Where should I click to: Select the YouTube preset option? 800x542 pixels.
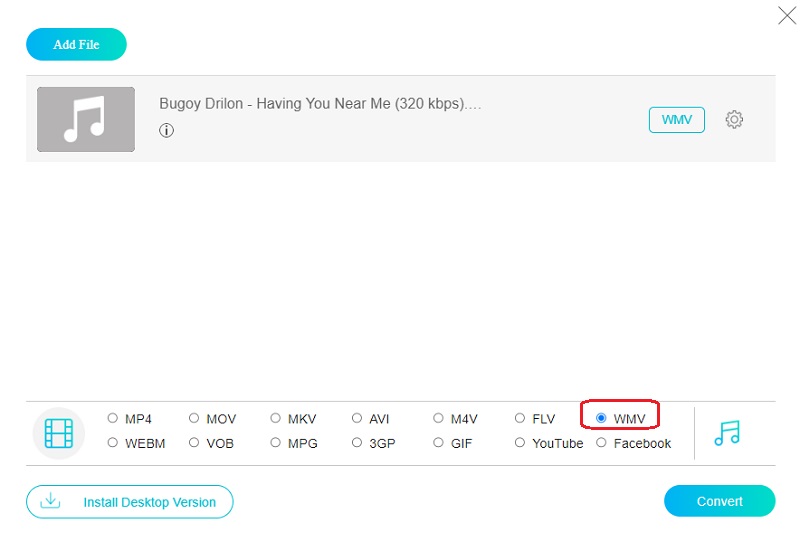520,443
